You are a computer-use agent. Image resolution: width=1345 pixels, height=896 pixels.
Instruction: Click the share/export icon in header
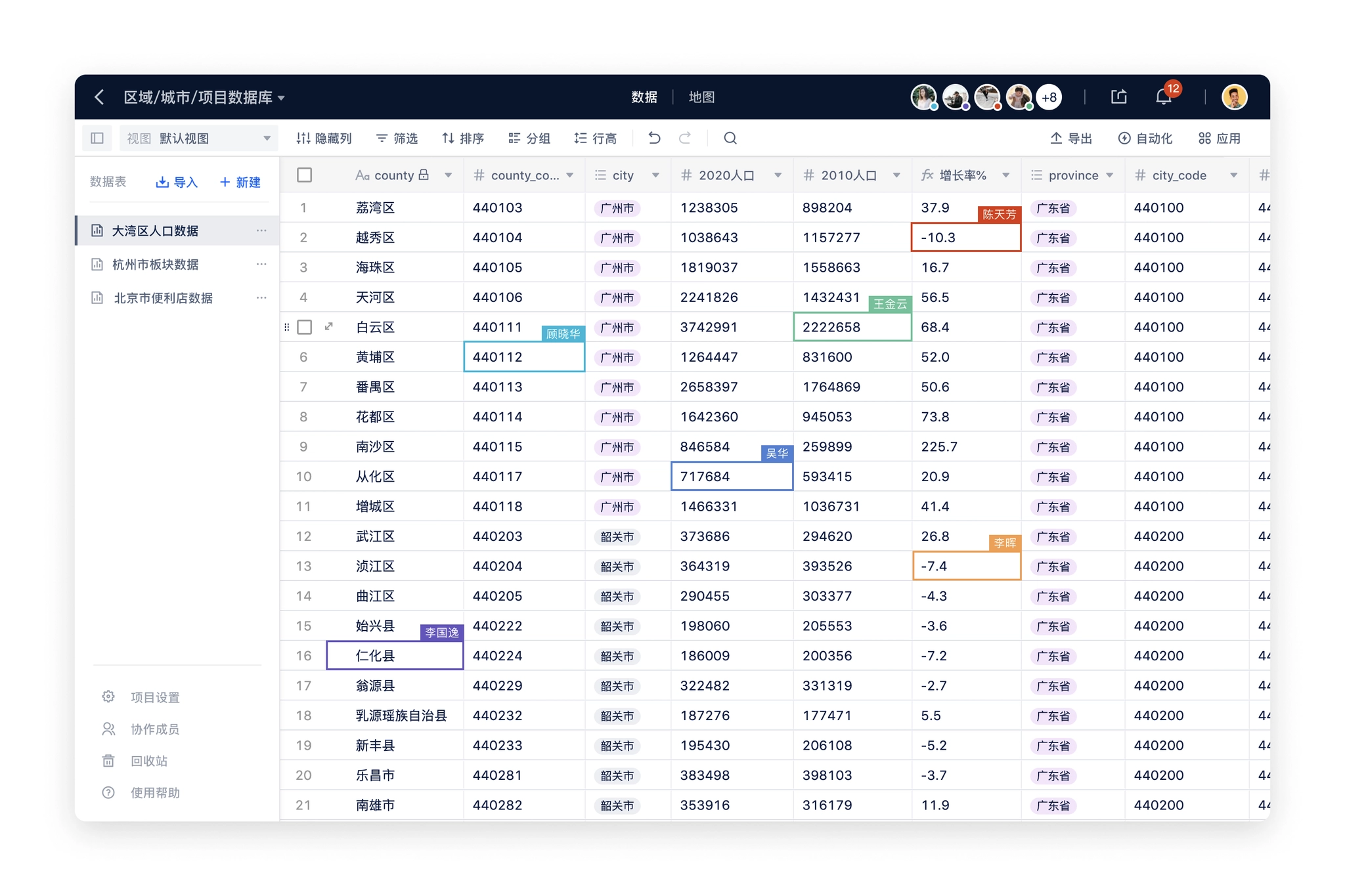(1118, 97)
